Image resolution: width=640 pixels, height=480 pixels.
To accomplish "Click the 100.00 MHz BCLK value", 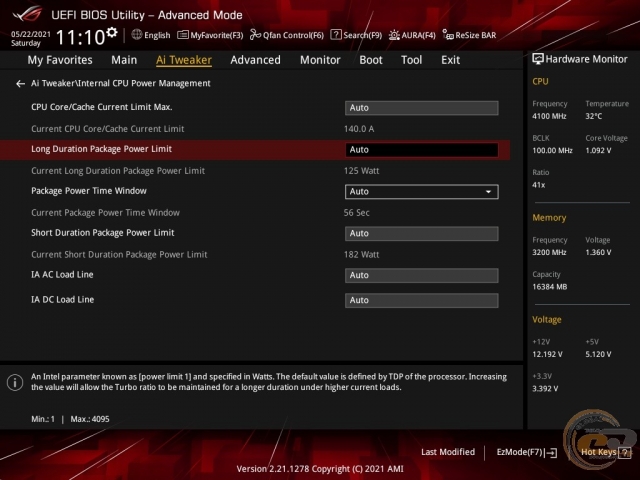I will pos(552,151).
